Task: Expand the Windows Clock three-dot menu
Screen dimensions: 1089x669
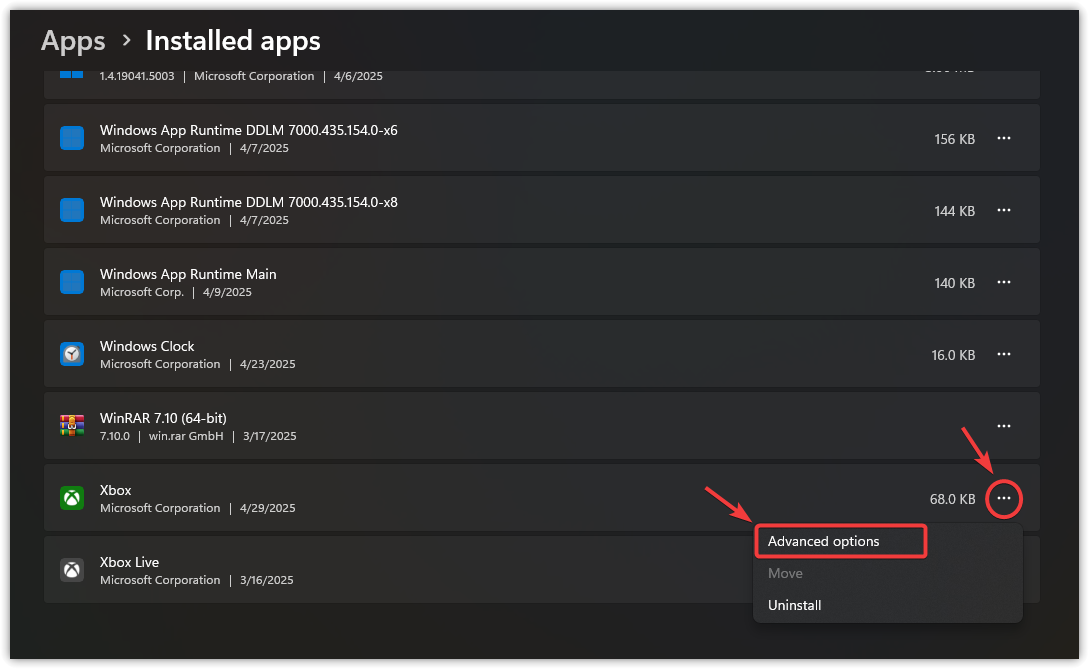Action: [x=1004, y=354]
